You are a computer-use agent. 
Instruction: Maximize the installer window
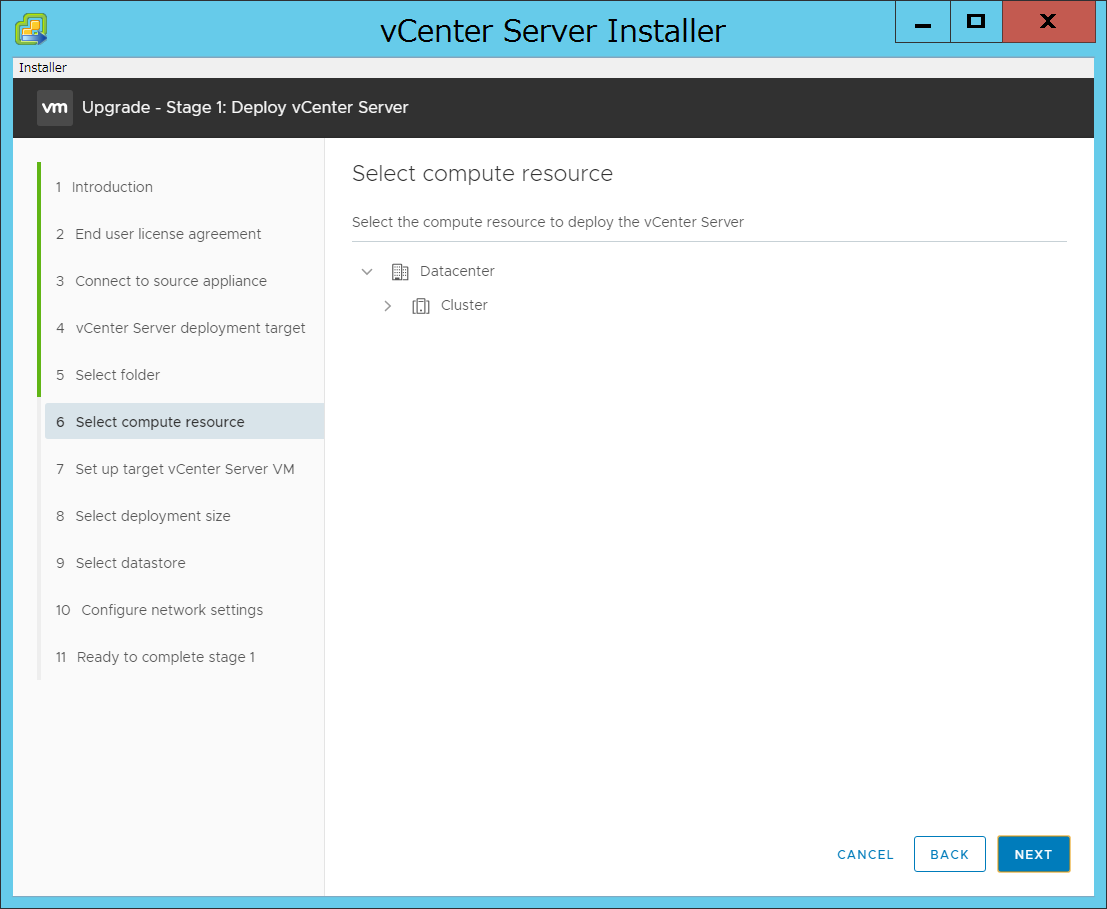[976, 22]
